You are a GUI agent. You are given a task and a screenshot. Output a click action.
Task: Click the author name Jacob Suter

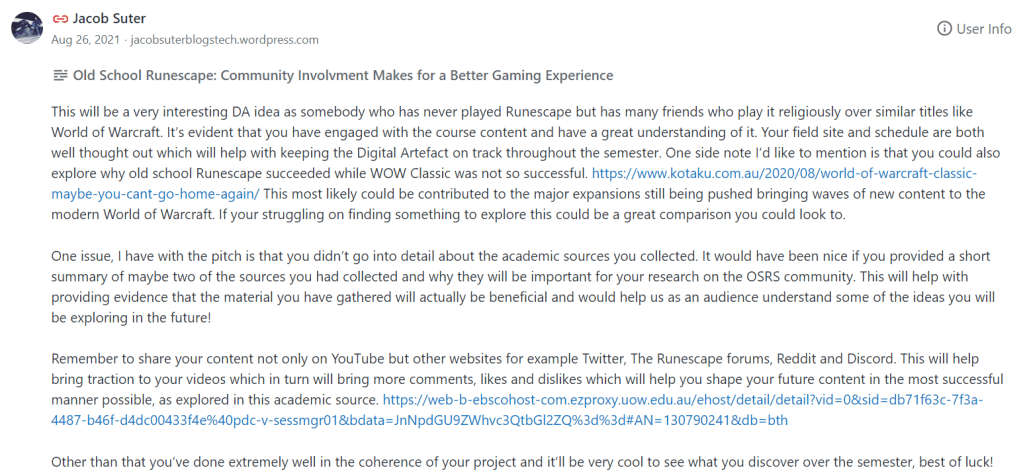[x=109, y=18]
